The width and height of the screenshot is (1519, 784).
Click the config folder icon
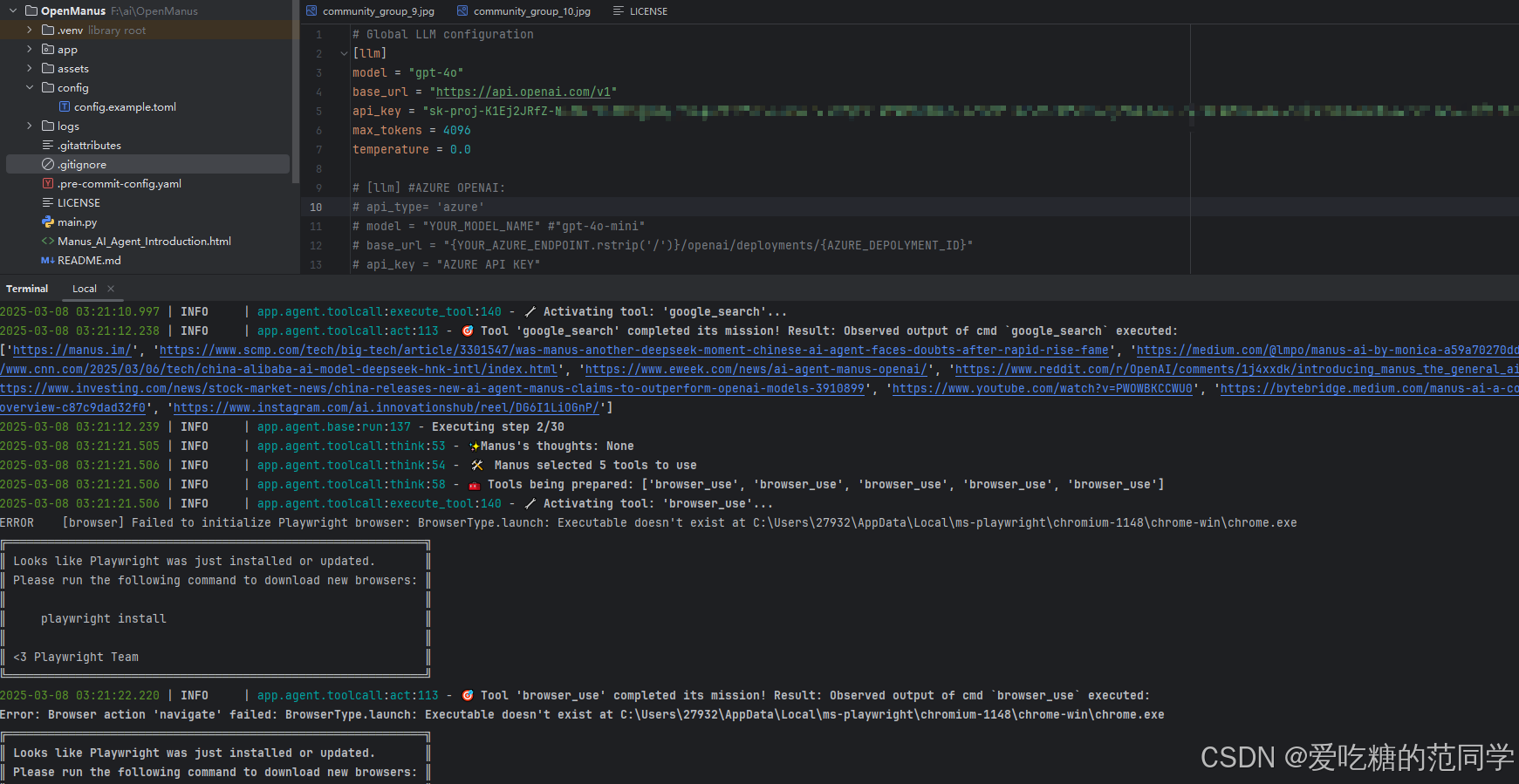pyautogui.click(x=48, y=88)
